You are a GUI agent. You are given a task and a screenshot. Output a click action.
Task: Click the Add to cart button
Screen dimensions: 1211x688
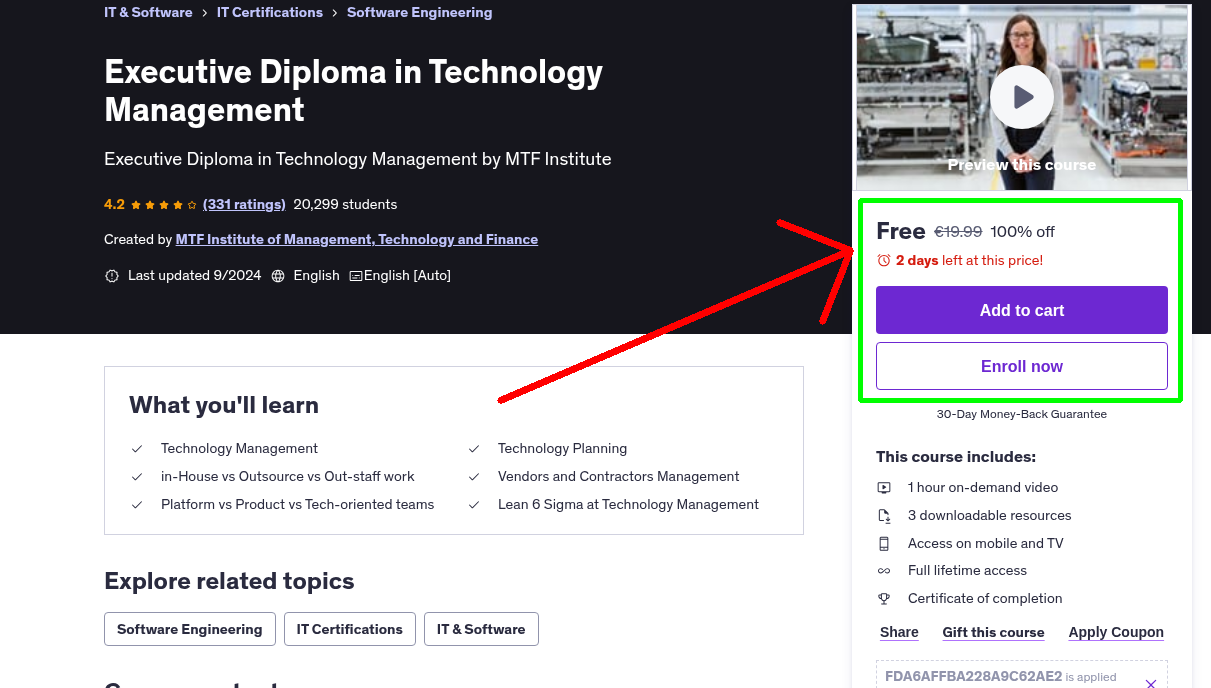coord(1022,310)
